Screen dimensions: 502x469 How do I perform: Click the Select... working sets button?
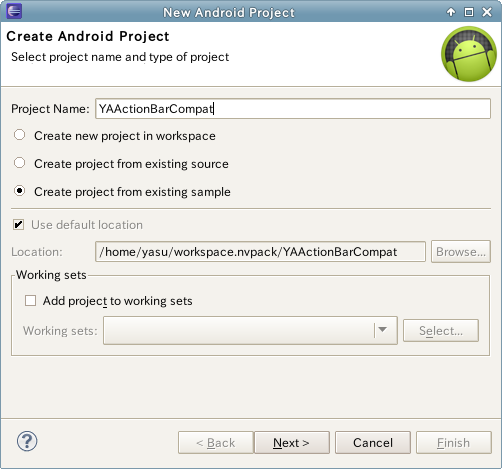point(441,330)
